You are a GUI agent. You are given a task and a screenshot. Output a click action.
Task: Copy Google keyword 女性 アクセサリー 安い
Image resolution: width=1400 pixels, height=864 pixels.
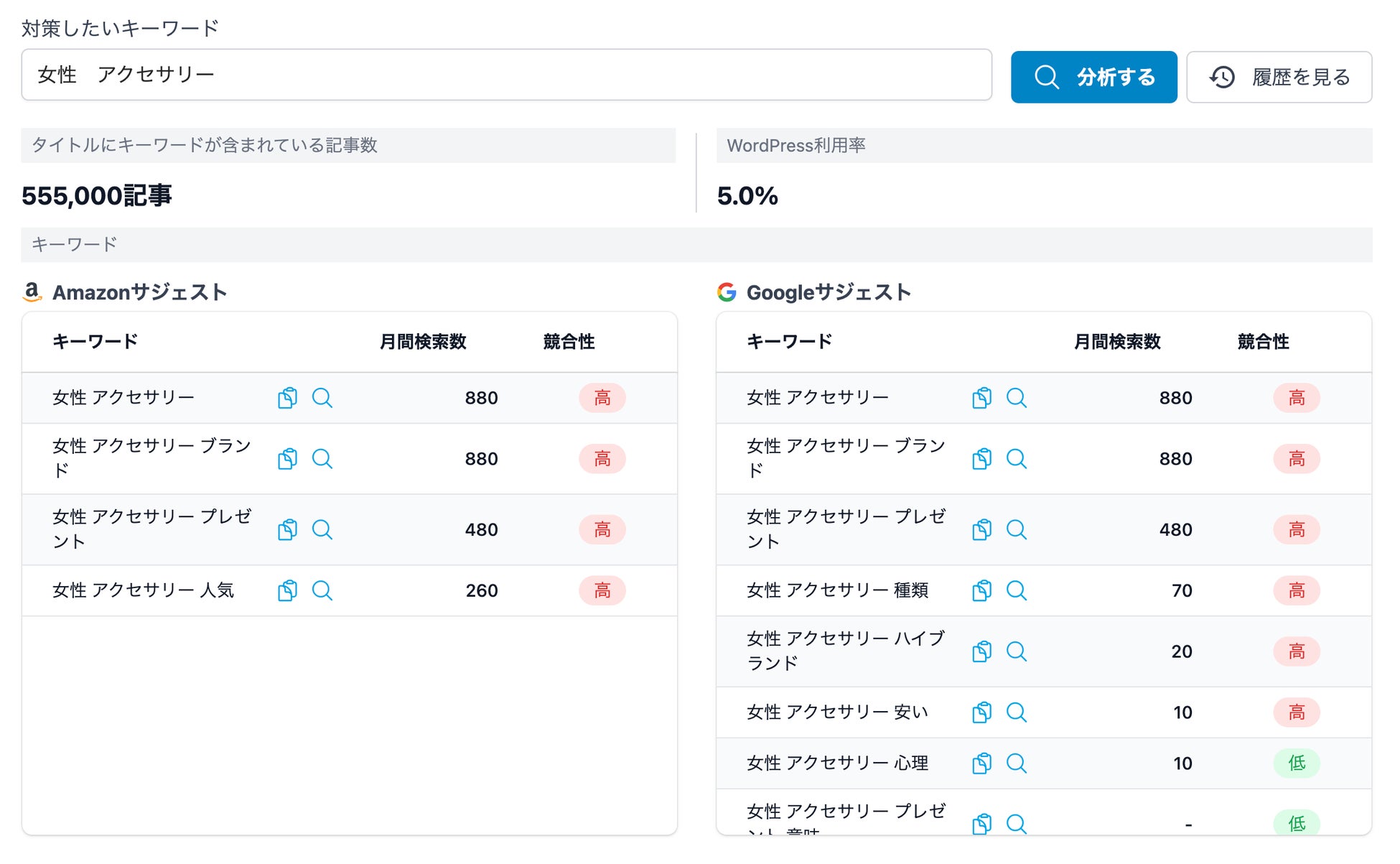981,712
